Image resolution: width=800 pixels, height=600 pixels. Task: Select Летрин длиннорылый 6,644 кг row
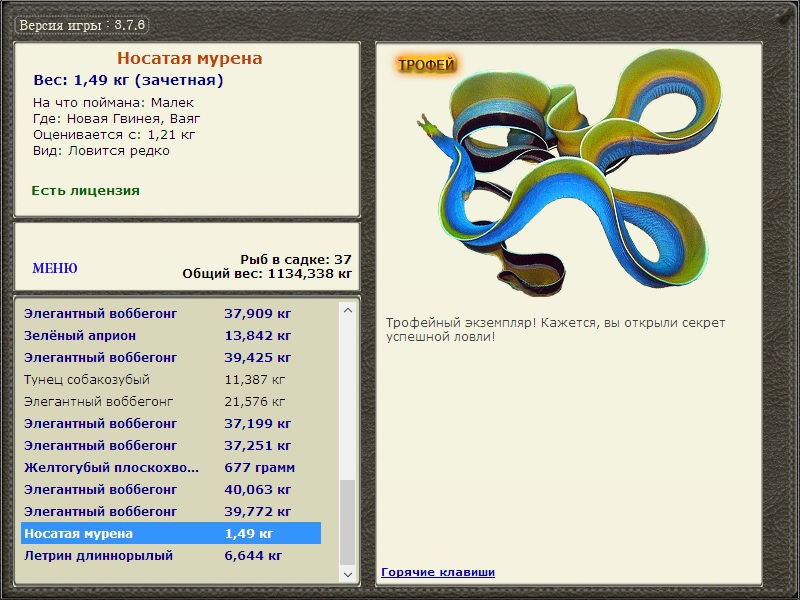click(x=171, y=555)
